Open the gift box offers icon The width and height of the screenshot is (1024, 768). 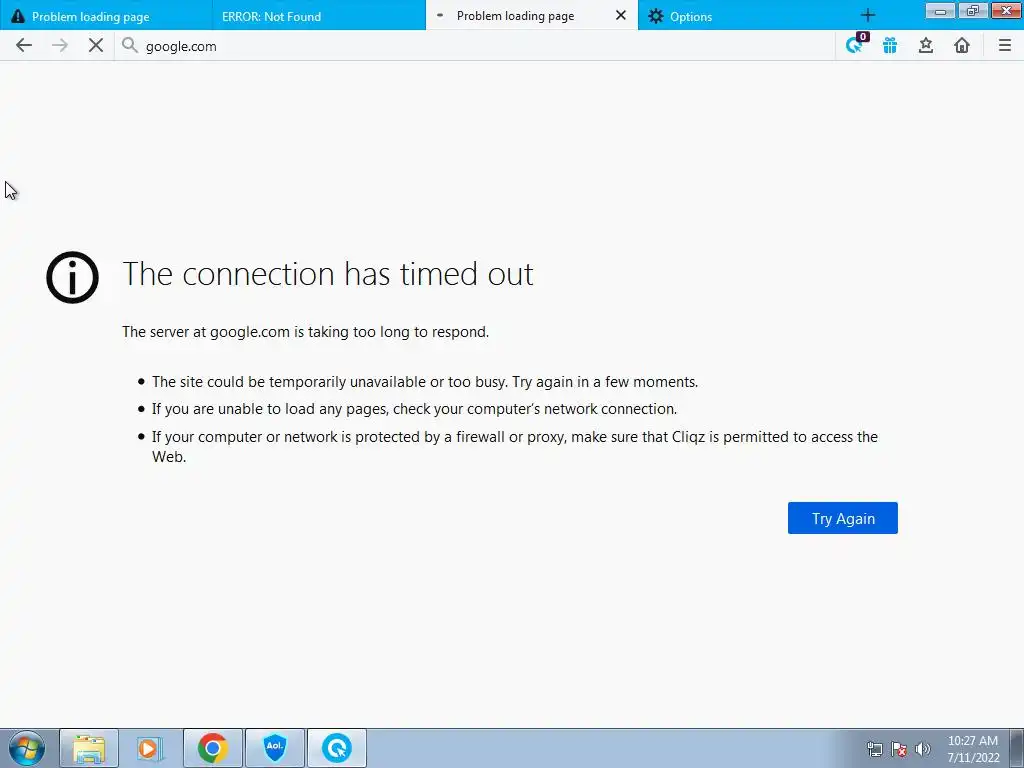pyautogui.click(x=889, y=45)
